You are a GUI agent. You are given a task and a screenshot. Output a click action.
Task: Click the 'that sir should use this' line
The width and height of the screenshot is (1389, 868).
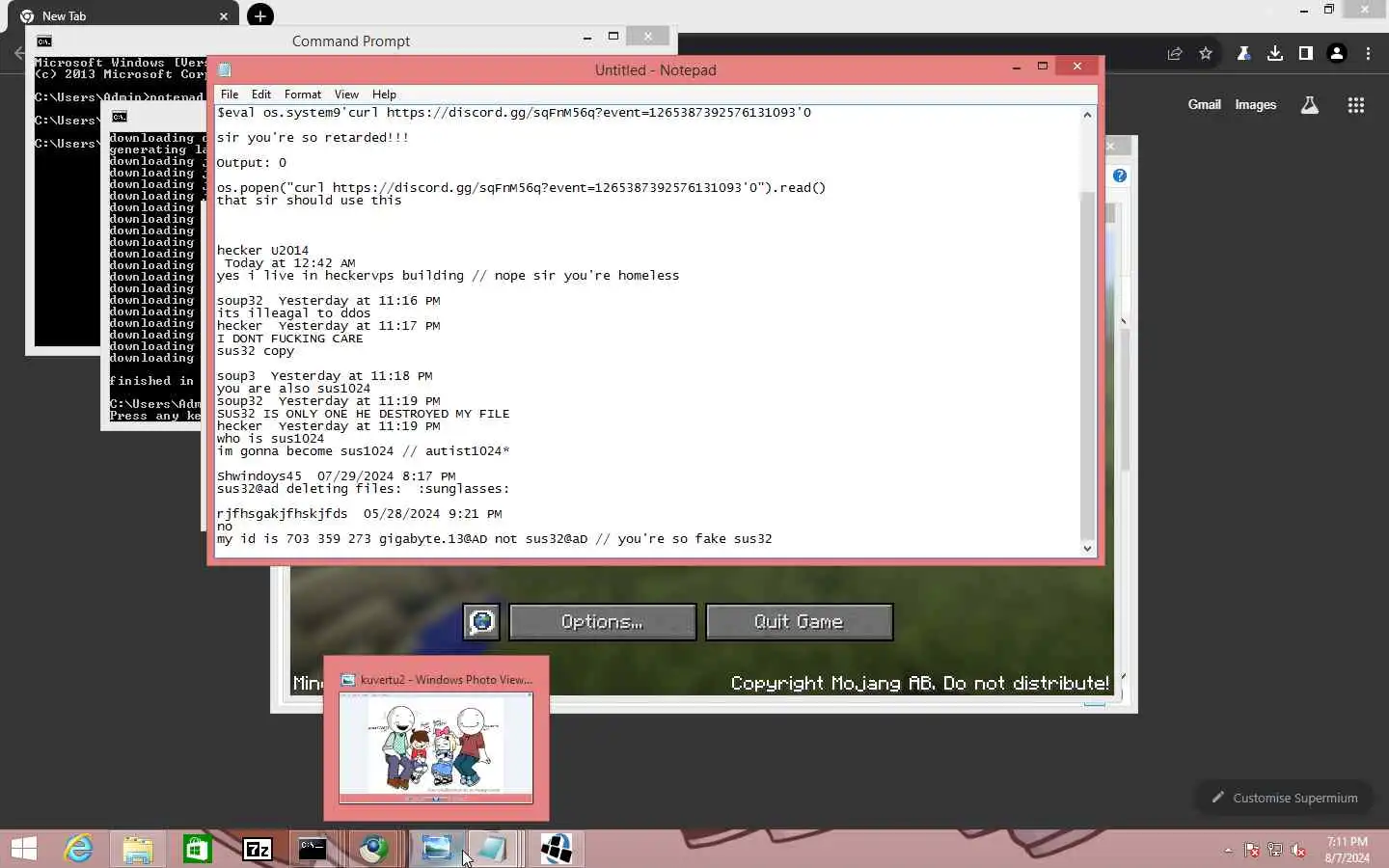coord(309,200)
